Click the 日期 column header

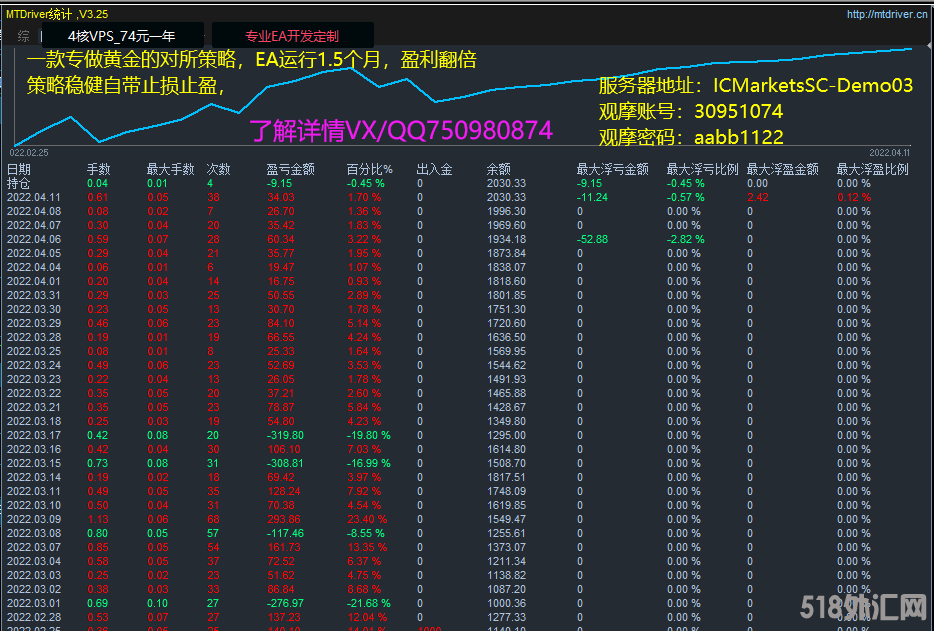pyautogui.click(x=18, y=170)
